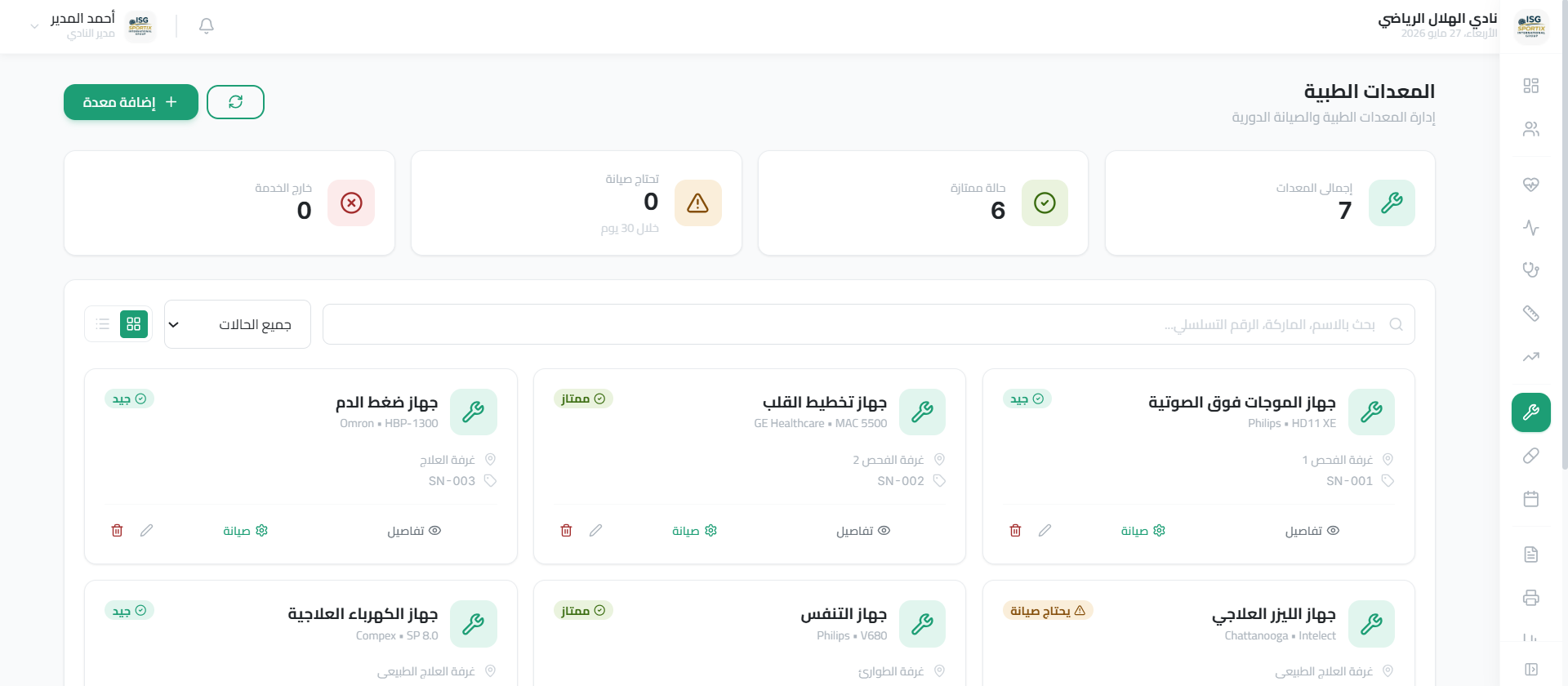This screenshot has width=1568, height=686.
Task: Click the إضافة معدة button
Action: pyautogui.click(x=131, y=102)
